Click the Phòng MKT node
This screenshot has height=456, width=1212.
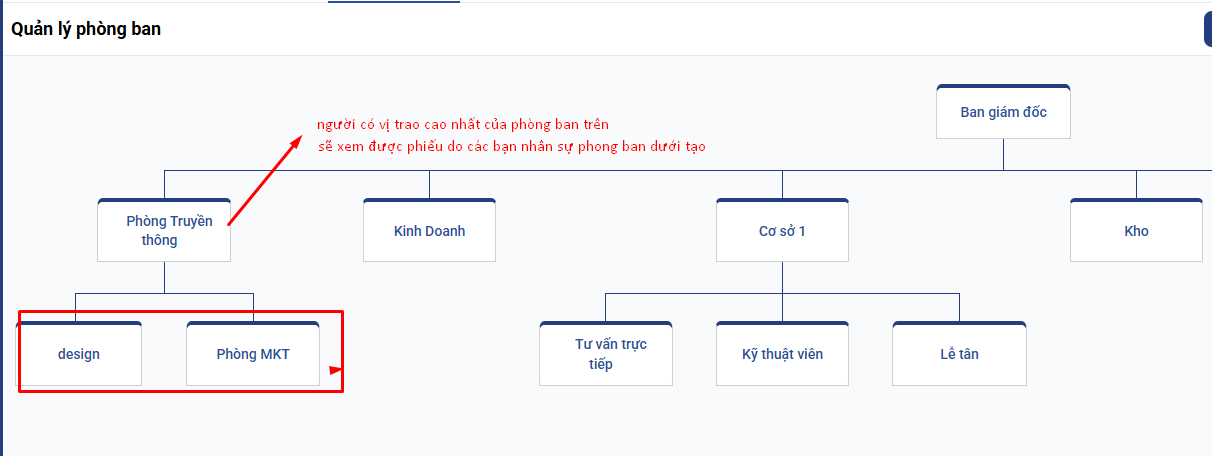tap(253, 354)
